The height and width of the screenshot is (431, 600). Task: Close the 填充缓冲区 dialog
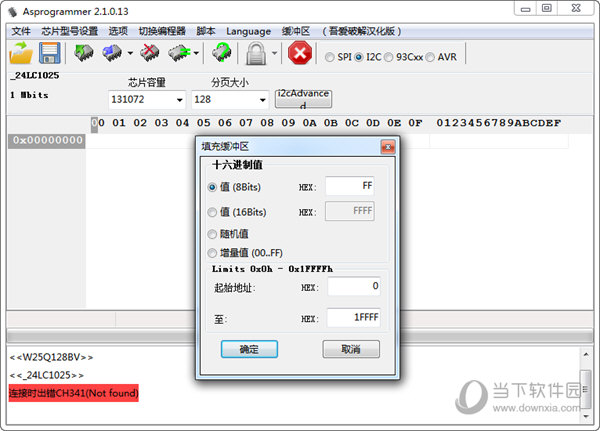388,147
